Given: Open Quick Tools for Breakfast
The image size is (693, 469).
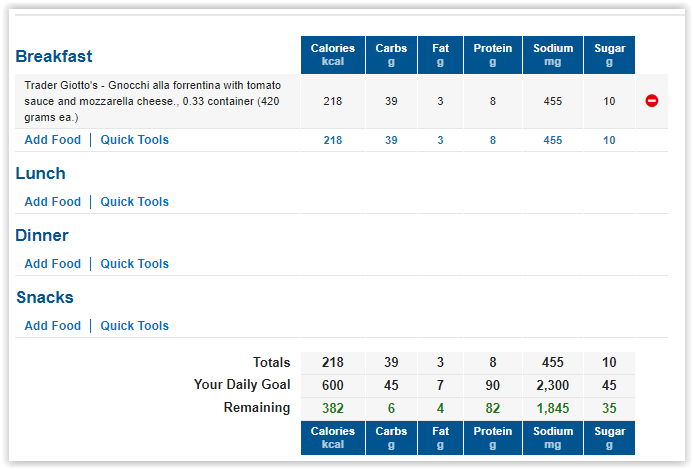Looking at the screenshot, I should click(x=134, y=140).
